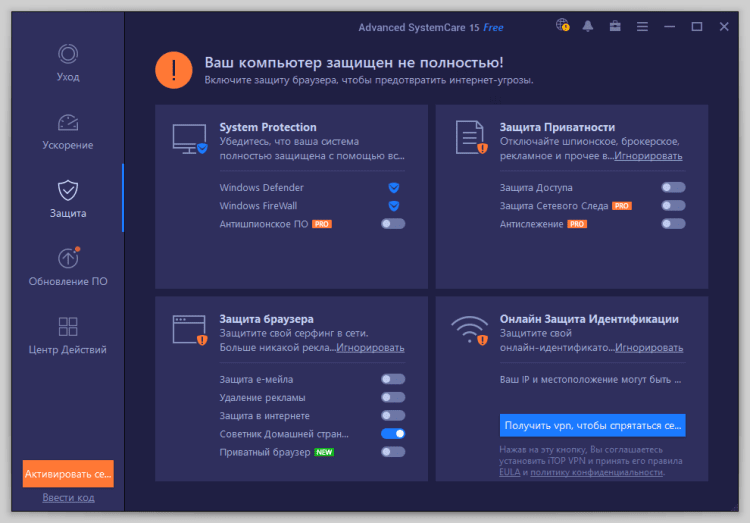Click the Советник Домашней стран... label

coord(284,434)
